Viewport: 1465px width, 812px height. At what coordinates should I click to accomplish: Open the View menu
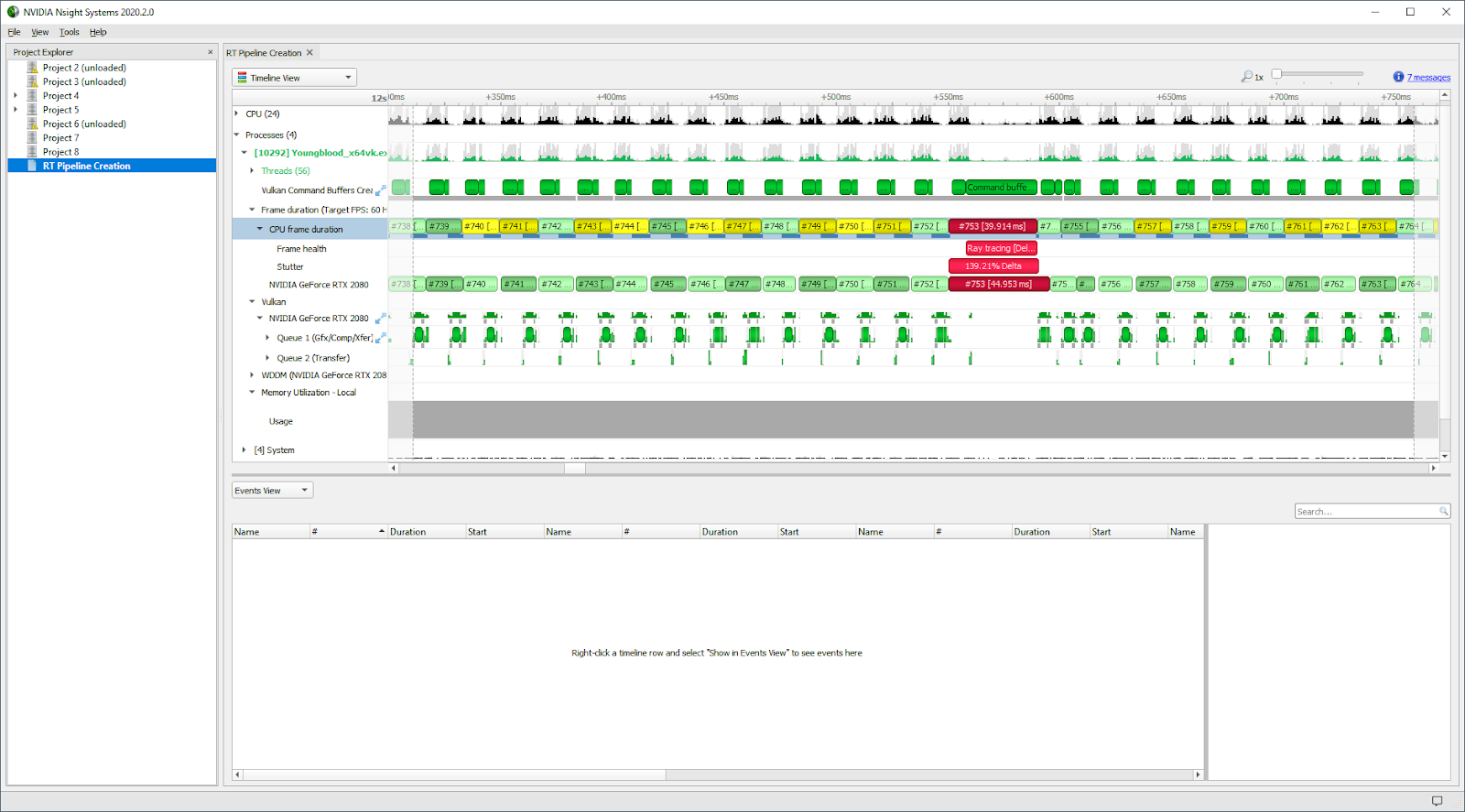[39, 32]
